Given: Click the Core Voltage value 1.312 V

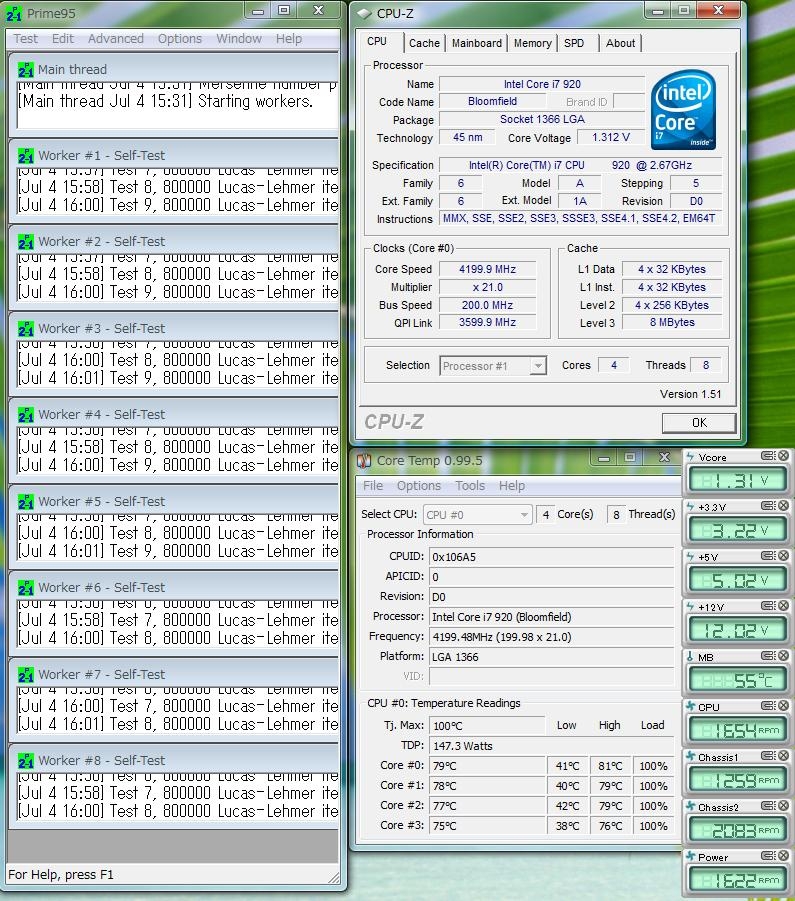Looking at the screenshot, I should point(611,137).
